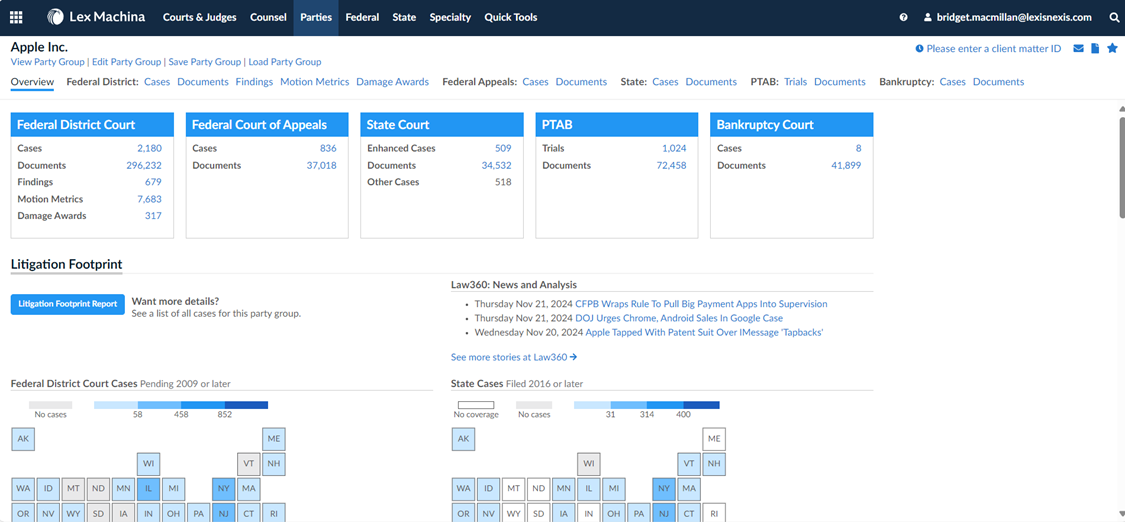Click State Court Enhanced Cases count 509

[503, 148]
